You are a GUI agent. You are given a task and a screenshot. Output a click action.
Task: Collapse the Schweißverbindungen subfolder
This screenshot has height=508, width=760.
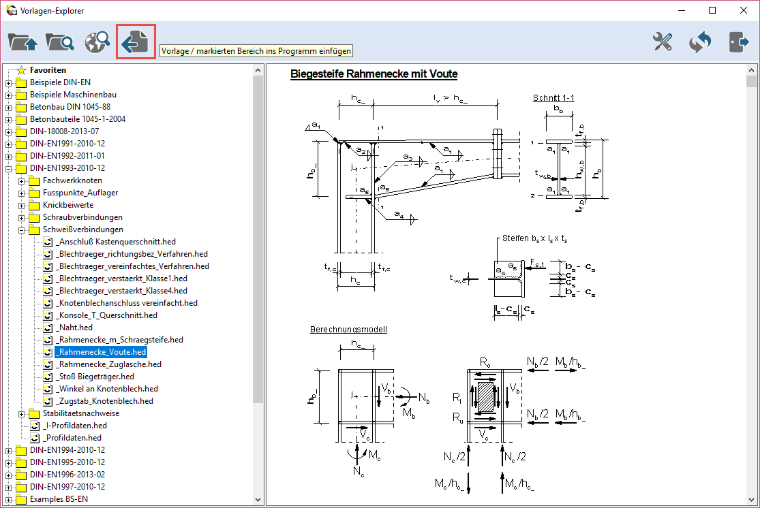point(21,230)
